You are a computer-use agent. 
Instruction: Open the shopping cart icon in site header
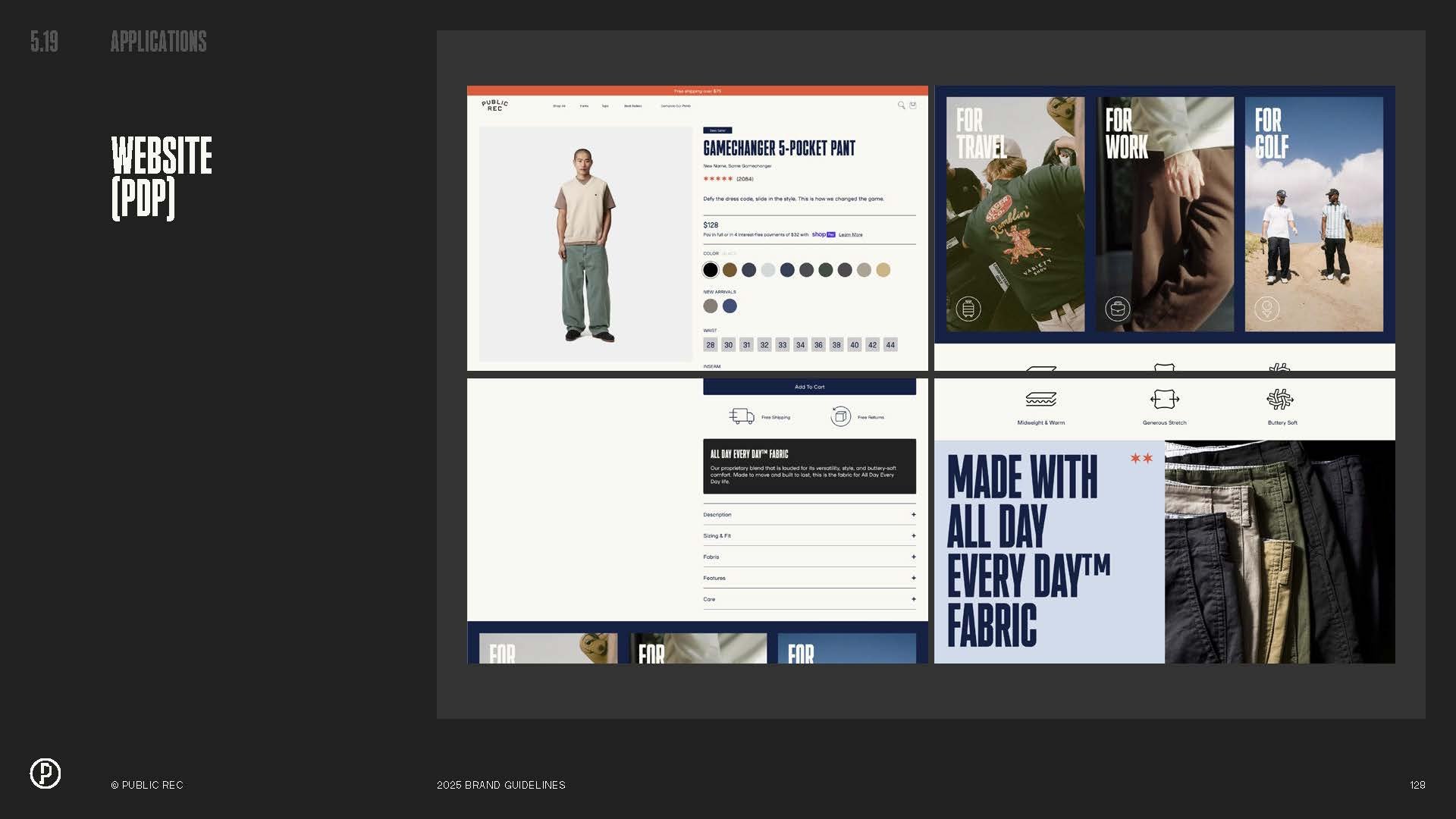913,105
